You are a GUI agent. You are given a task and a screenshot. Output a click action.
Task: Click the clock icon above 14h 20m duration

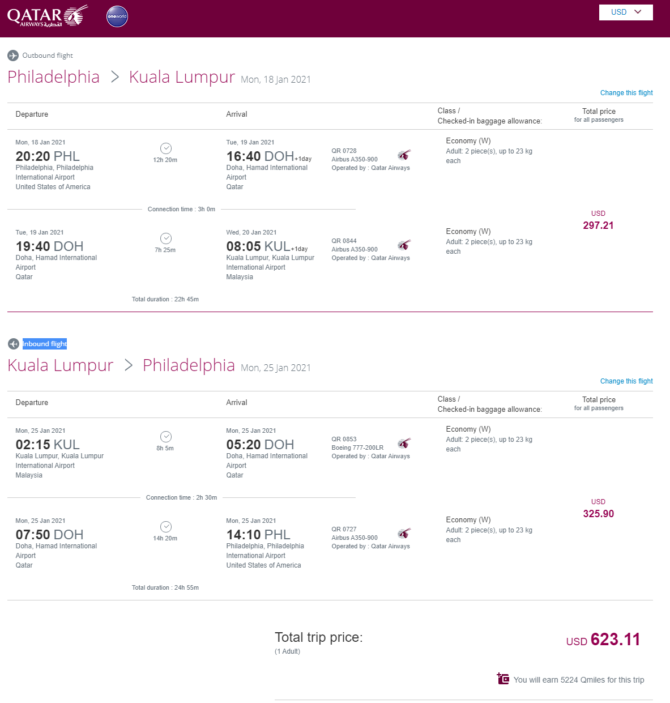coord(165,527)
